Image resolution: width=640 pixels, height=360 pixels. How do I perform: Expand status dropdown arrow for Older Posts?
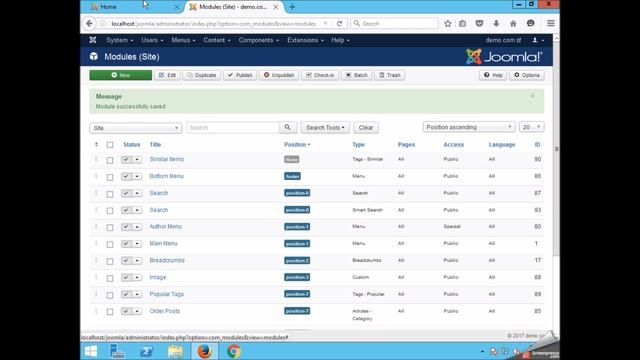137,311
